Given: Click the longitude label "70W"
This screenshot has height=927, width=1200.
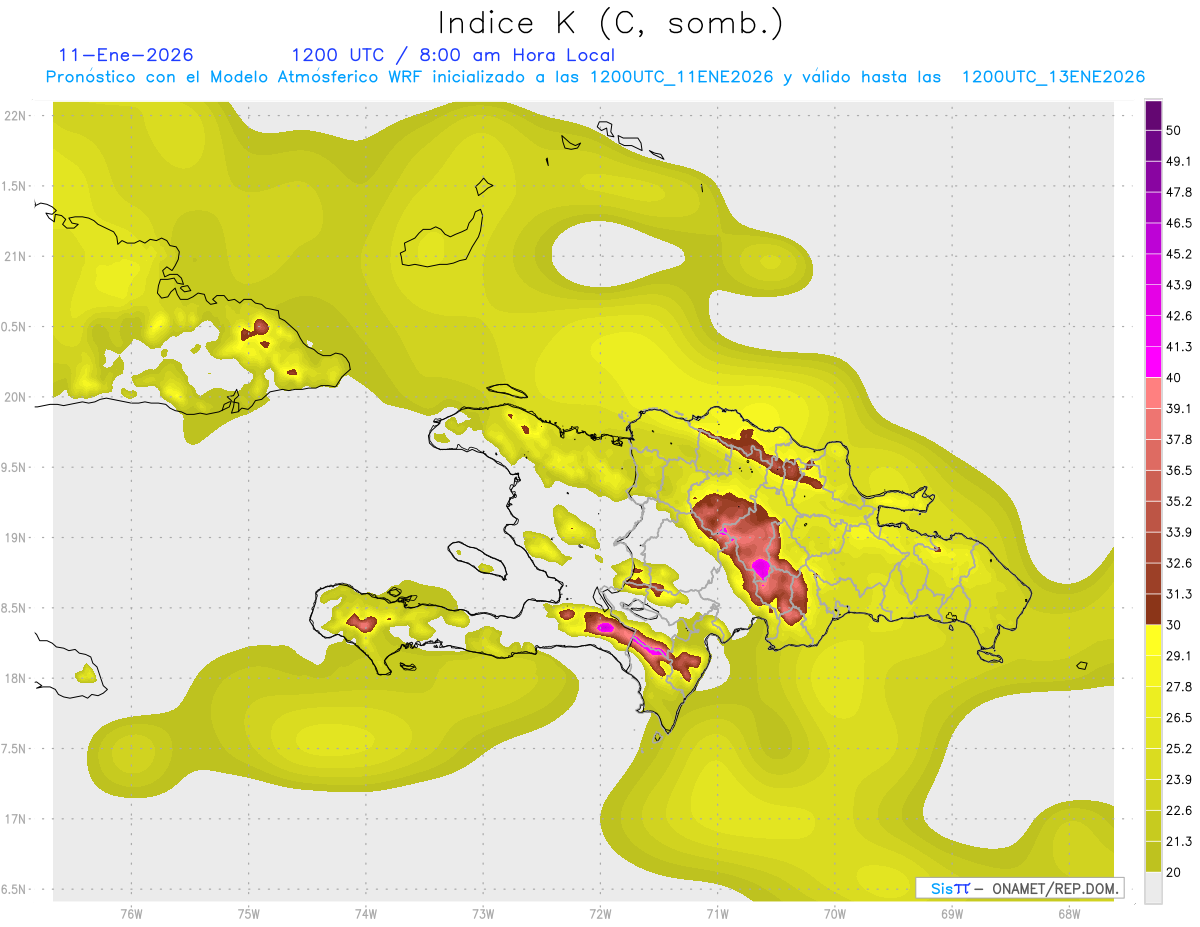Looking at the screenshot, I should point(834,914).
